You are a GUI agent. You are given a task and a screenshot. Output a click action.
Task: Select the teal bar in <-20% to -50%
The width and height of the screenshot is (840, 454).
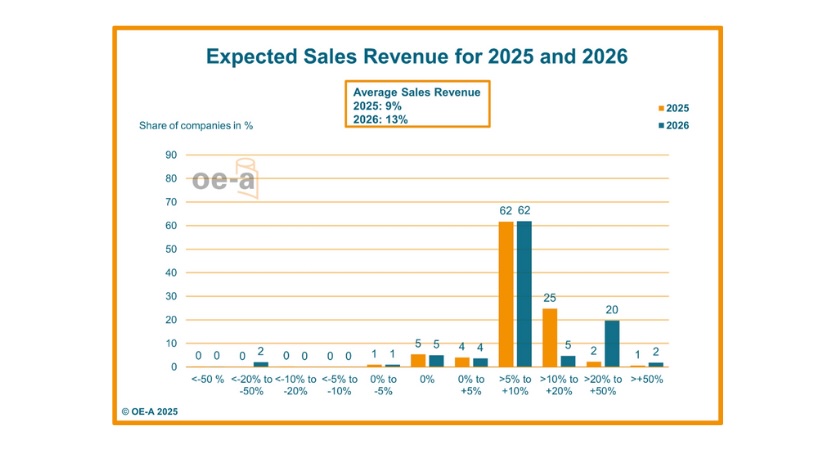point(261,364)
